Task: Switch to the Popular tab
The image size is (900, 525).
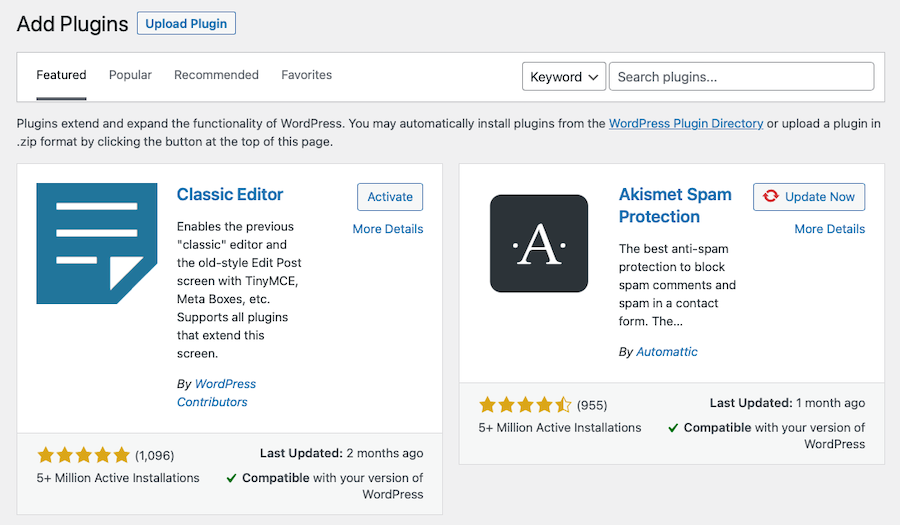Action: point(130,75)
